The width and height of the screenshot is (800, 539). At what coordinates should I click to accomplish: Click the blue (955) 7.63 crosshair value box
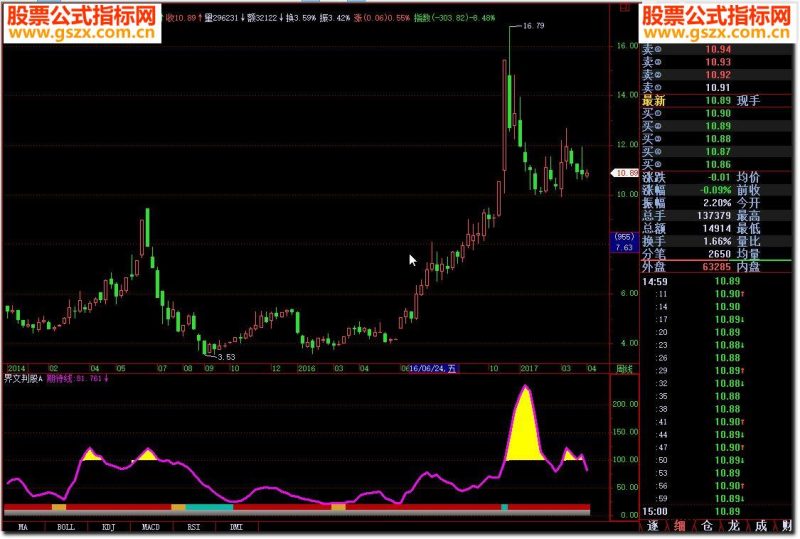624,242
